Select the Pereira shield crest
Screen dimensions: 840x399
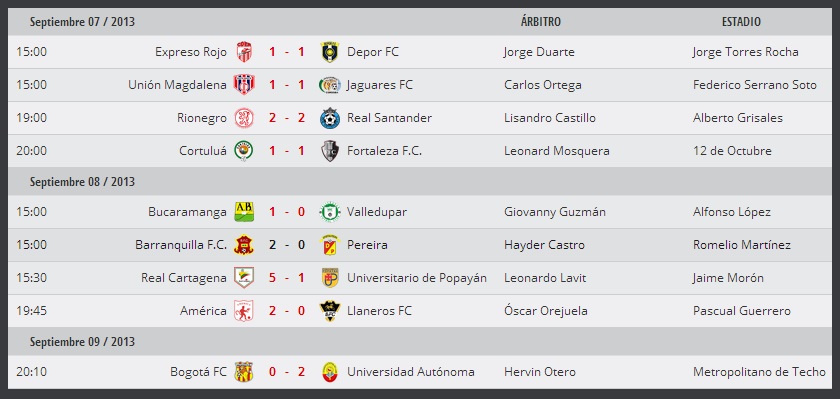click(329, 245)
